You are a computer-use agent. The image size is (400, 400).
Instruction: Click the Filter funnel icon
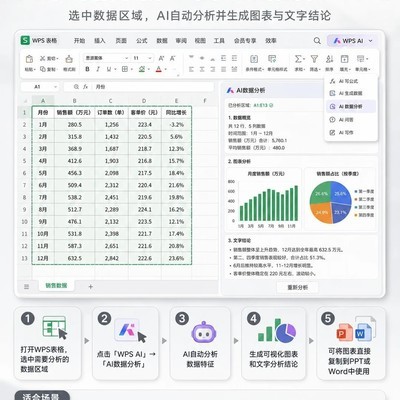pos(314,59)
